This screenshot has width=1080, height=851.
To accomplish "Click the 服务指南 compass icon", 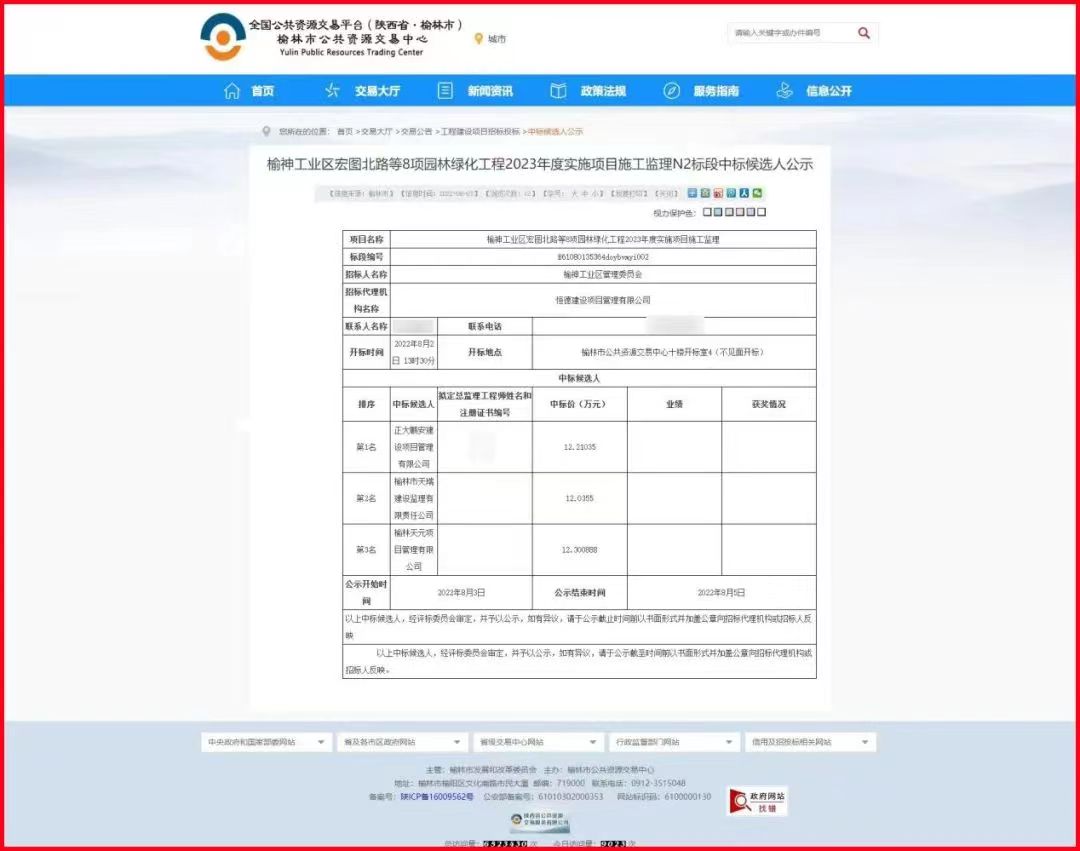I will pos(672,91).
